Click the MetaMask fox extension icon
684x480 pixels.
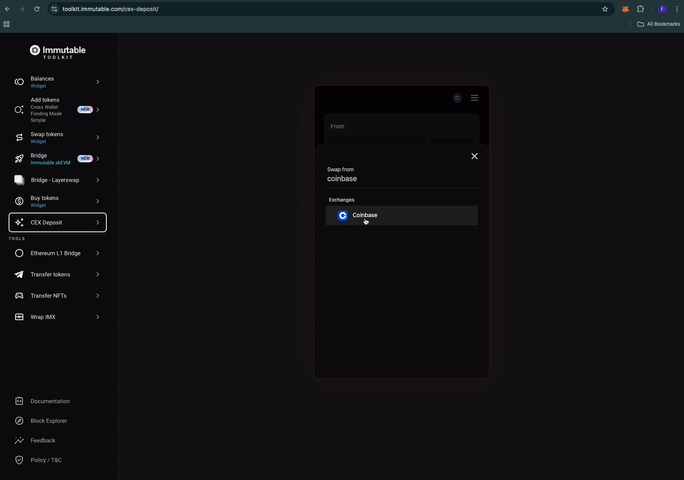[625, 9]
